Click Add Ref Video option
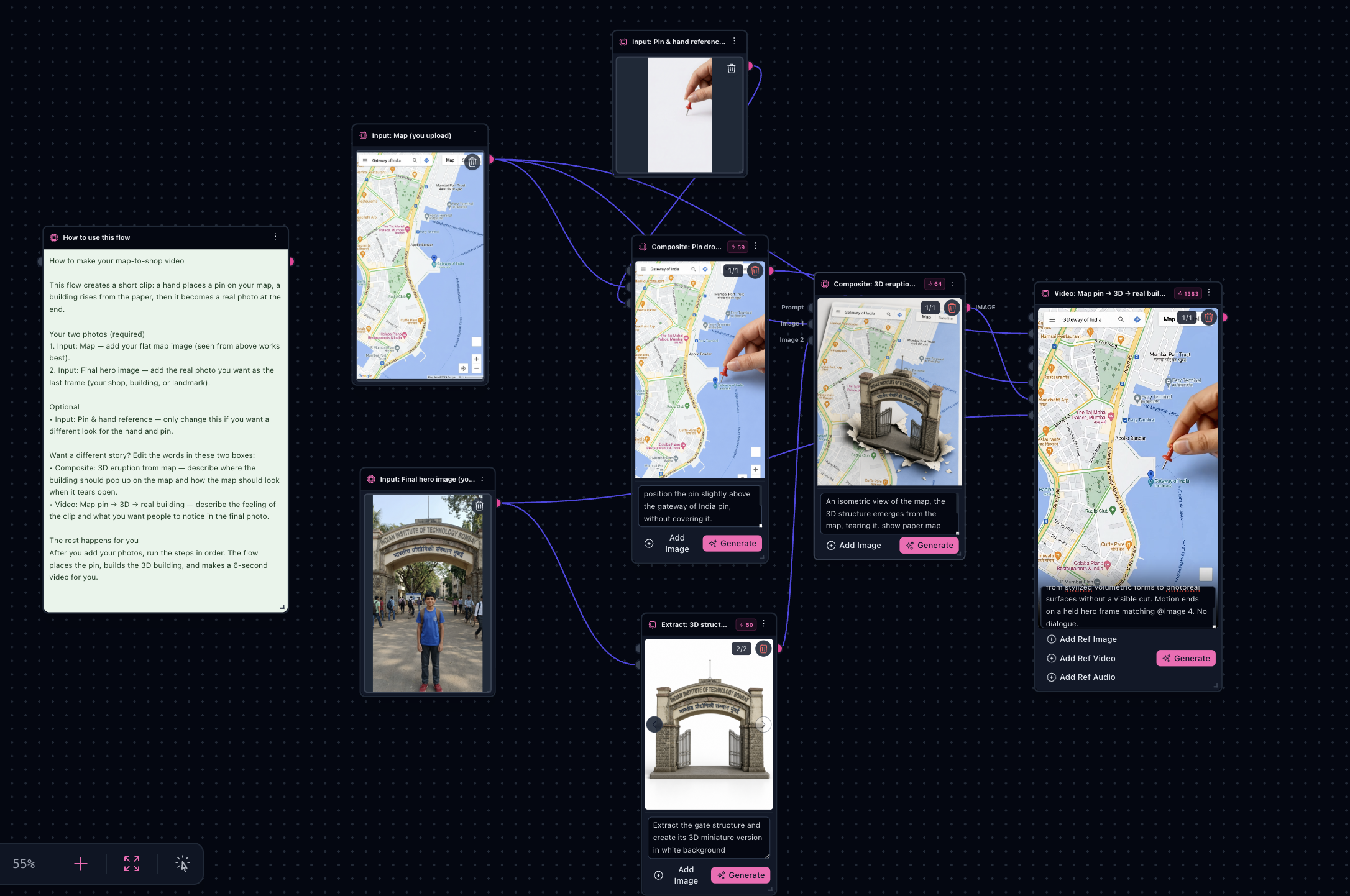The height and width of the screenshot is (896, 1350). [1081, 659]
